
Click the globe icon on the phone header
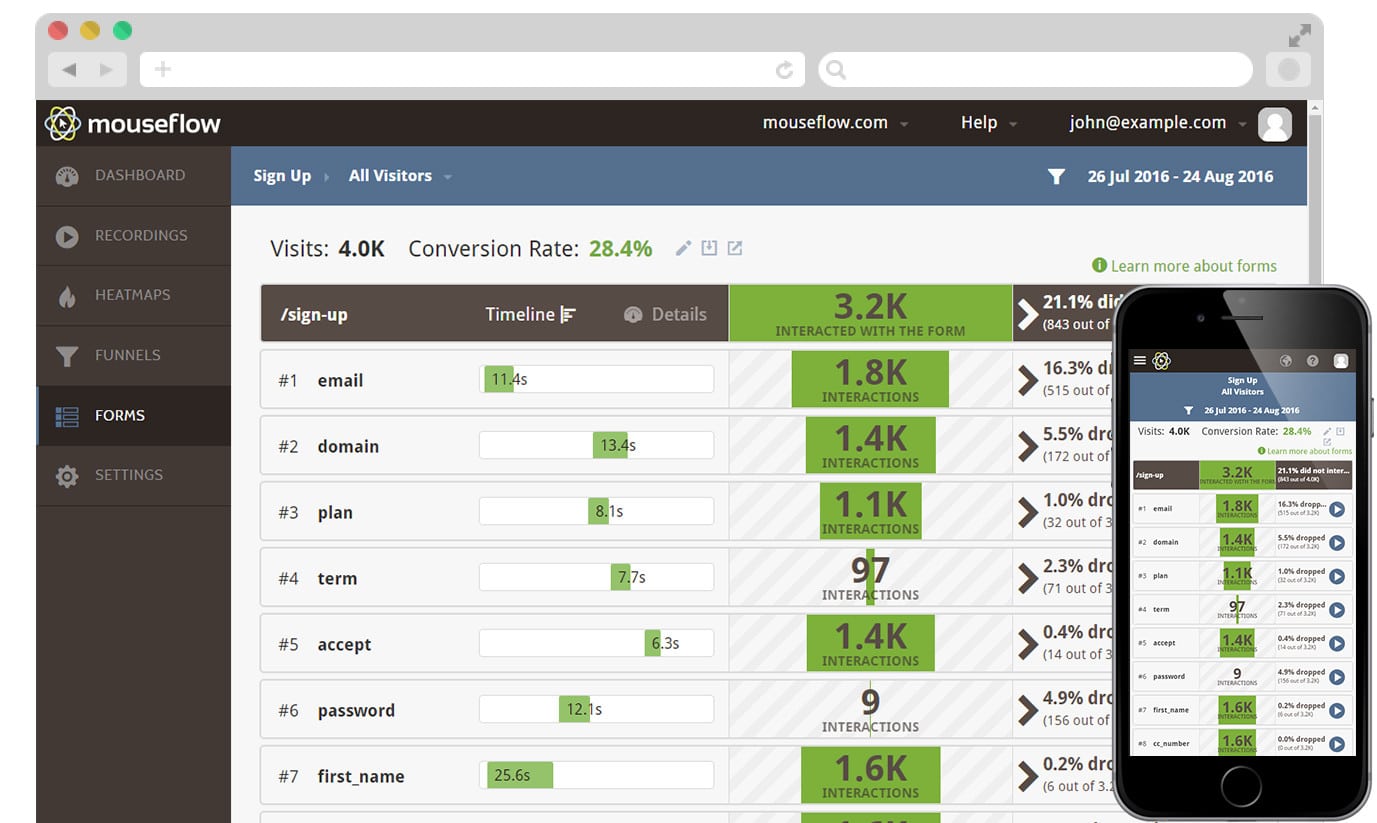[1286, 361]
